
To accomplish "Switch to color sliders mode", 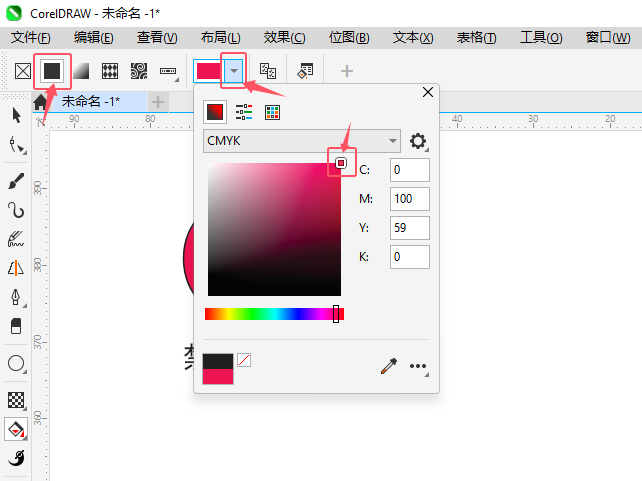I will [x=244, y=112].
